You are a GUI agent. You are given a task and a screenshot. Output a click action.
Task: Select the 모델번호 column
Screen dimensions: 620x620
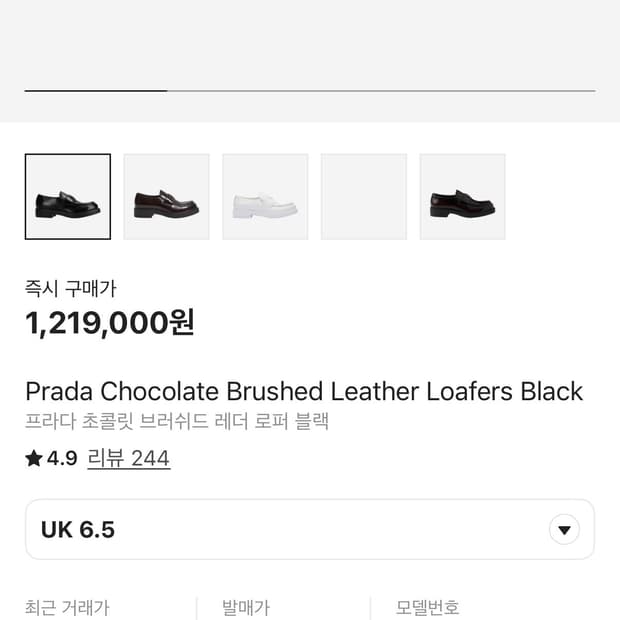[427, 608]
